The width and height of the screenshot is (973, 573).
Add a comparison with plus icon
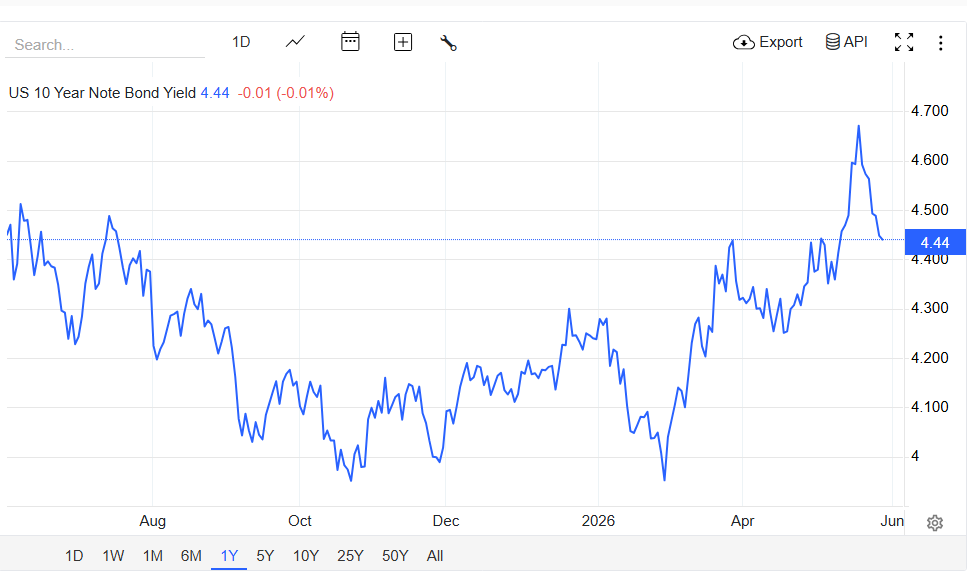click(x=403, y=42)
